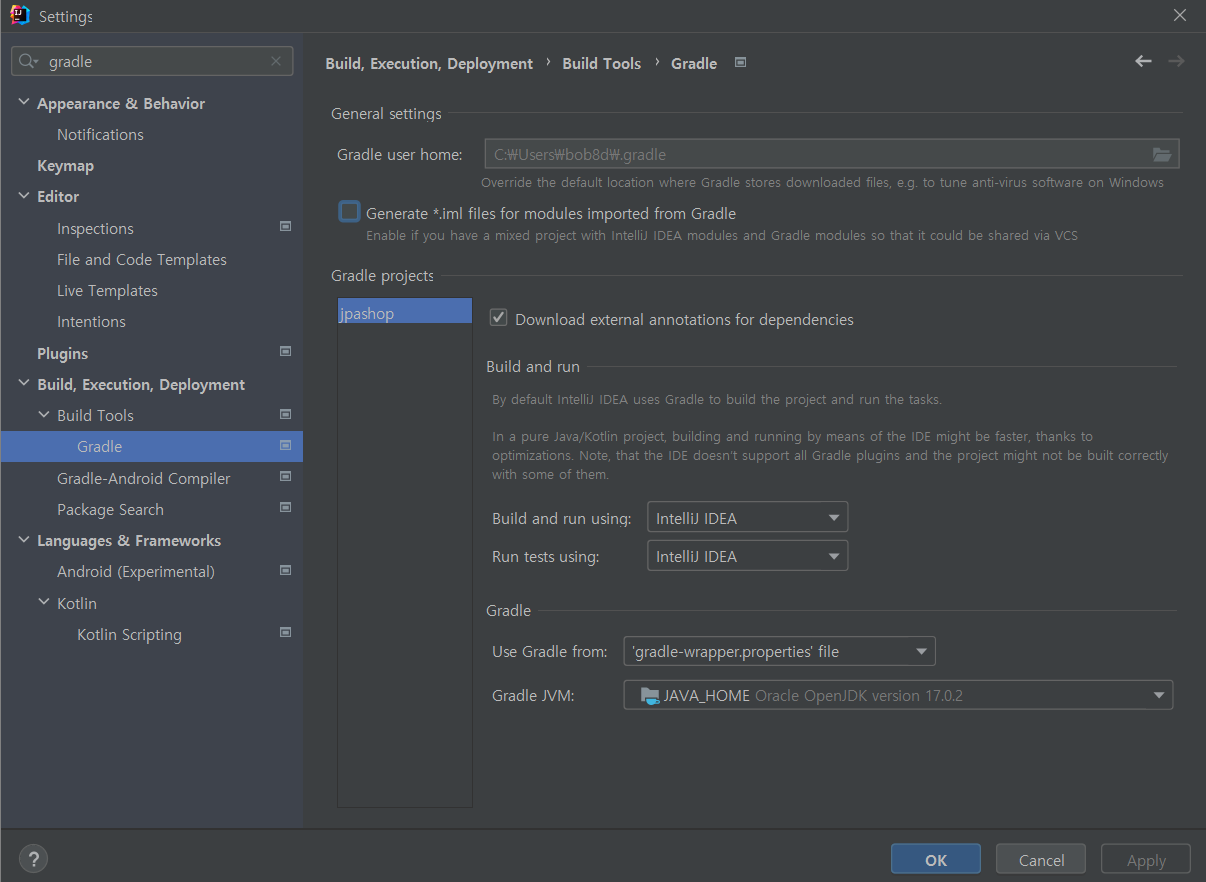The image size is (1206, 882).
Task: Open the Use Gradle from dropdown
Action: point(779,651)
